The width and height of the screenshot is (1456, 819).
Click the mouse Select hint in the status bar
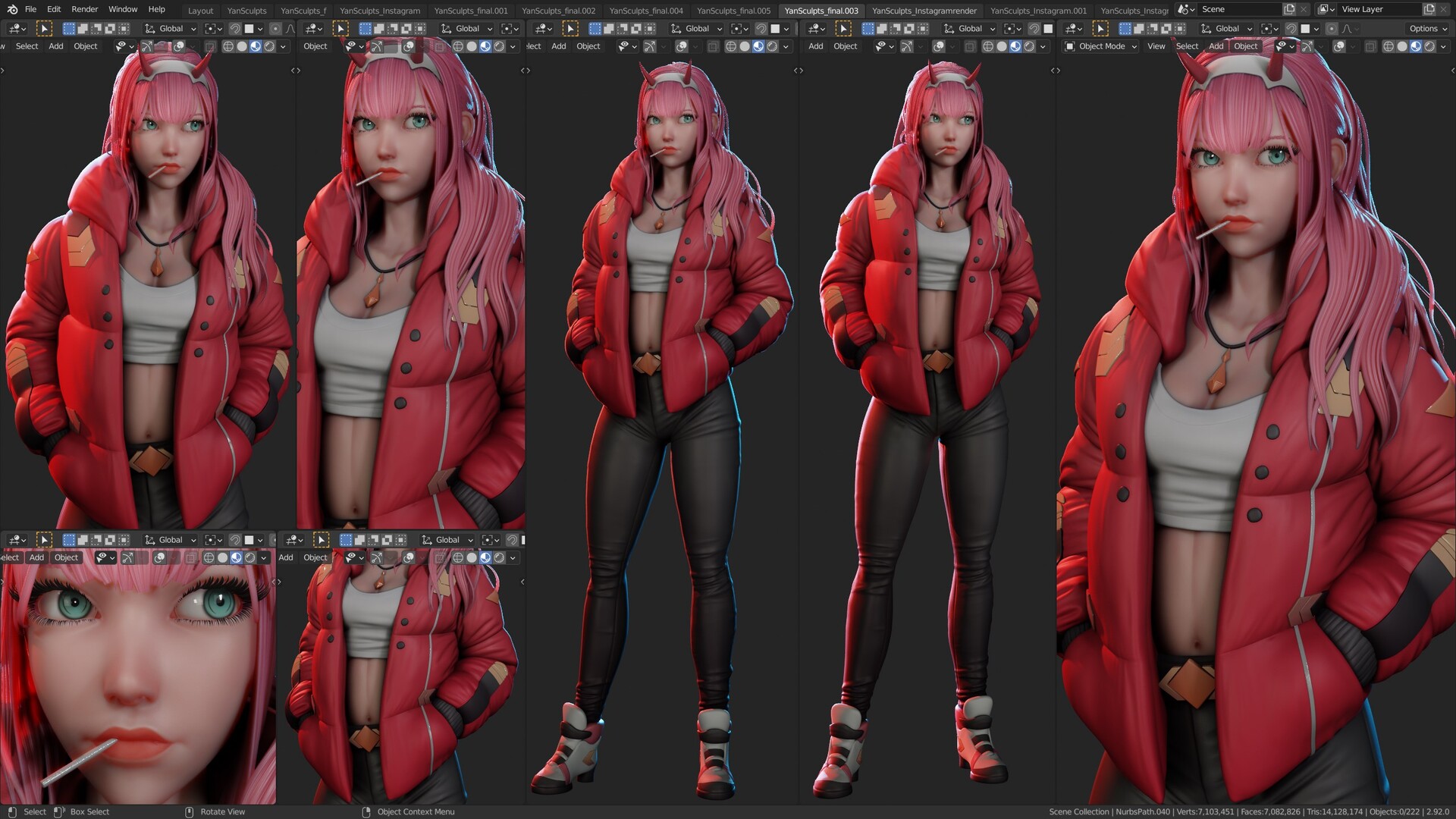pos(27,811)
